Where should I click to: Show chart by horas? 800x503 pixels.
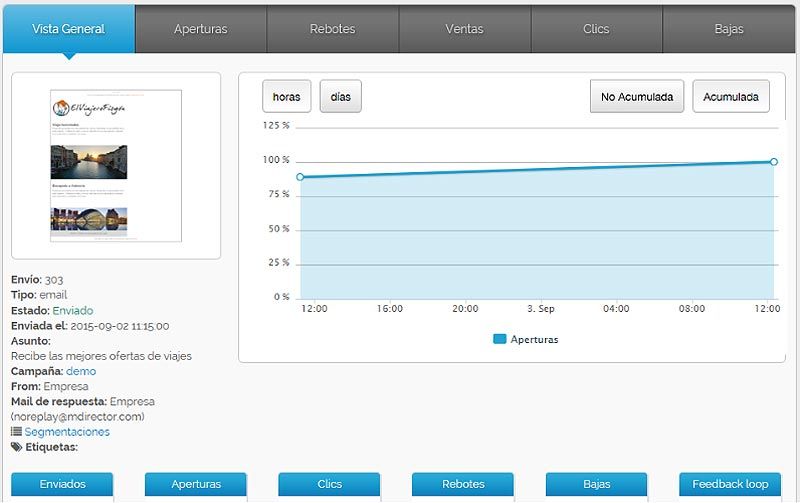[287, 96]
